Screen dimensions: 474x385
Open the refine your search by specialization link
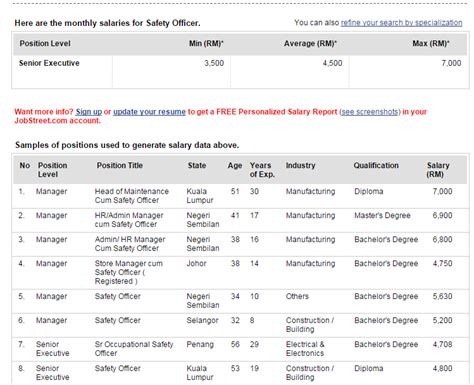pyautogui.click(x=401, y=23)
